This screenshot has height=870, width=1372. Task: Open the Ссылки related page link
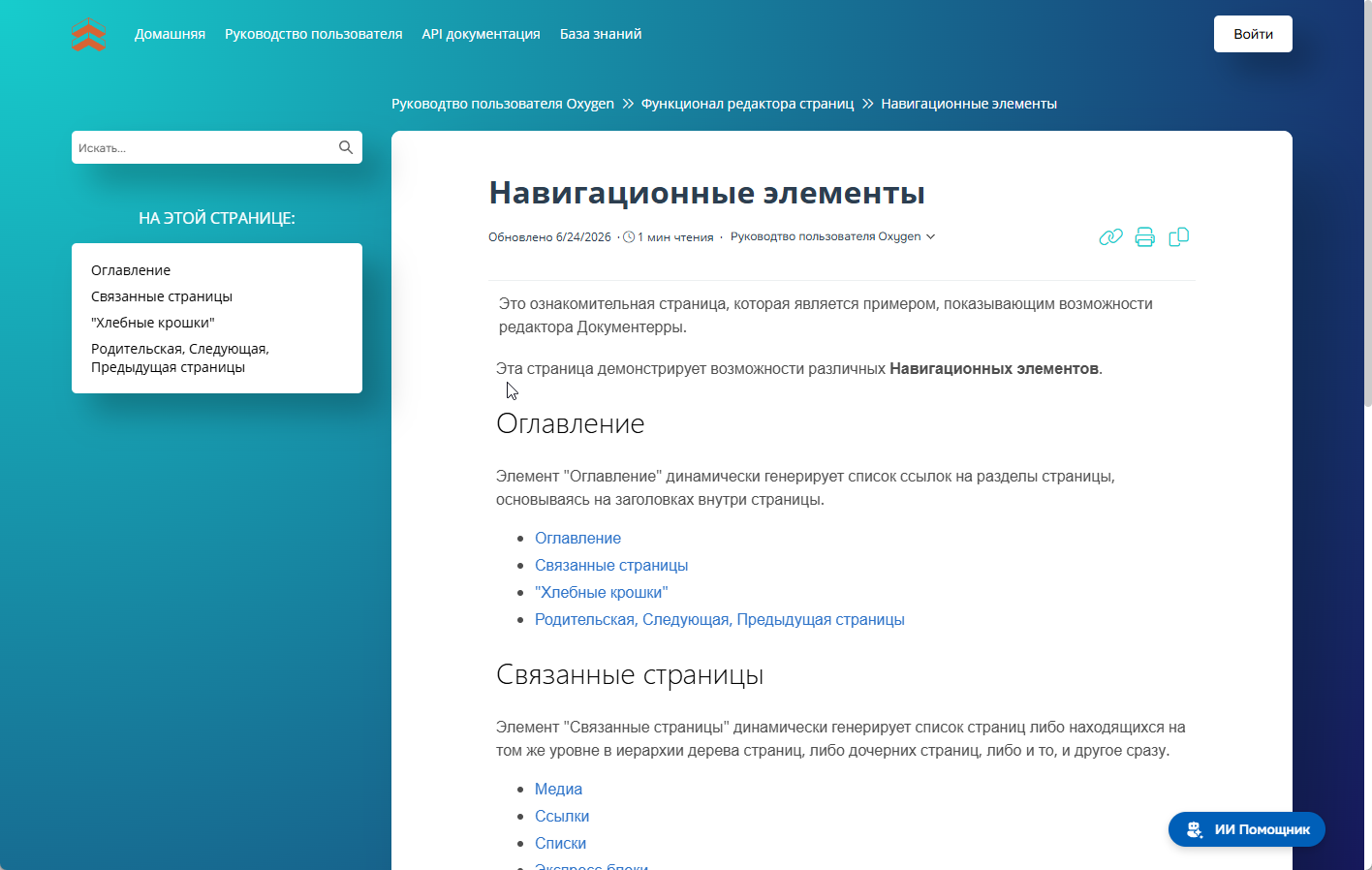pos(562,816)
